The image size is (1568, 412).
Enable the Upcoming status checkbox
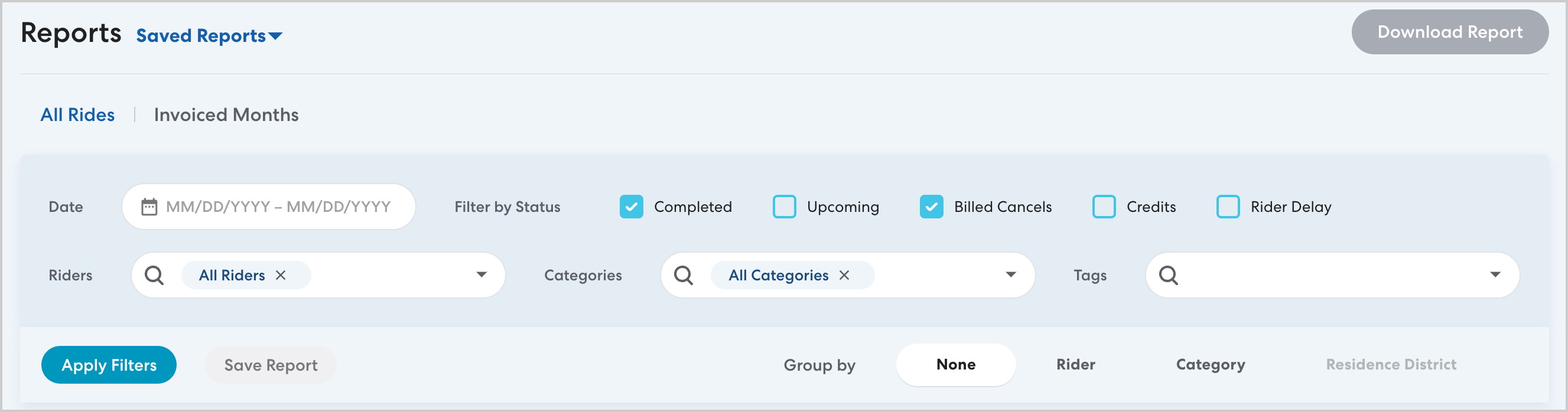784,207
